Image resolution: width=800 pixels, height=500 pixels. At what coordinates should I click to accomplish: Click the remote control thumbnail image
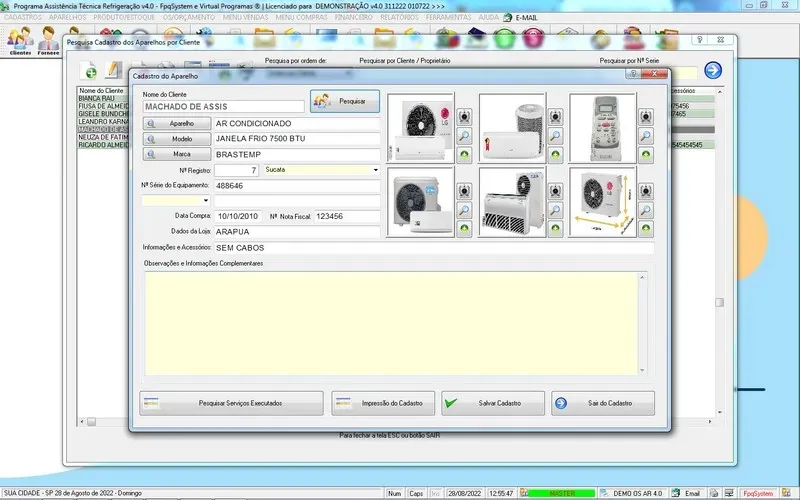point(603,128)
